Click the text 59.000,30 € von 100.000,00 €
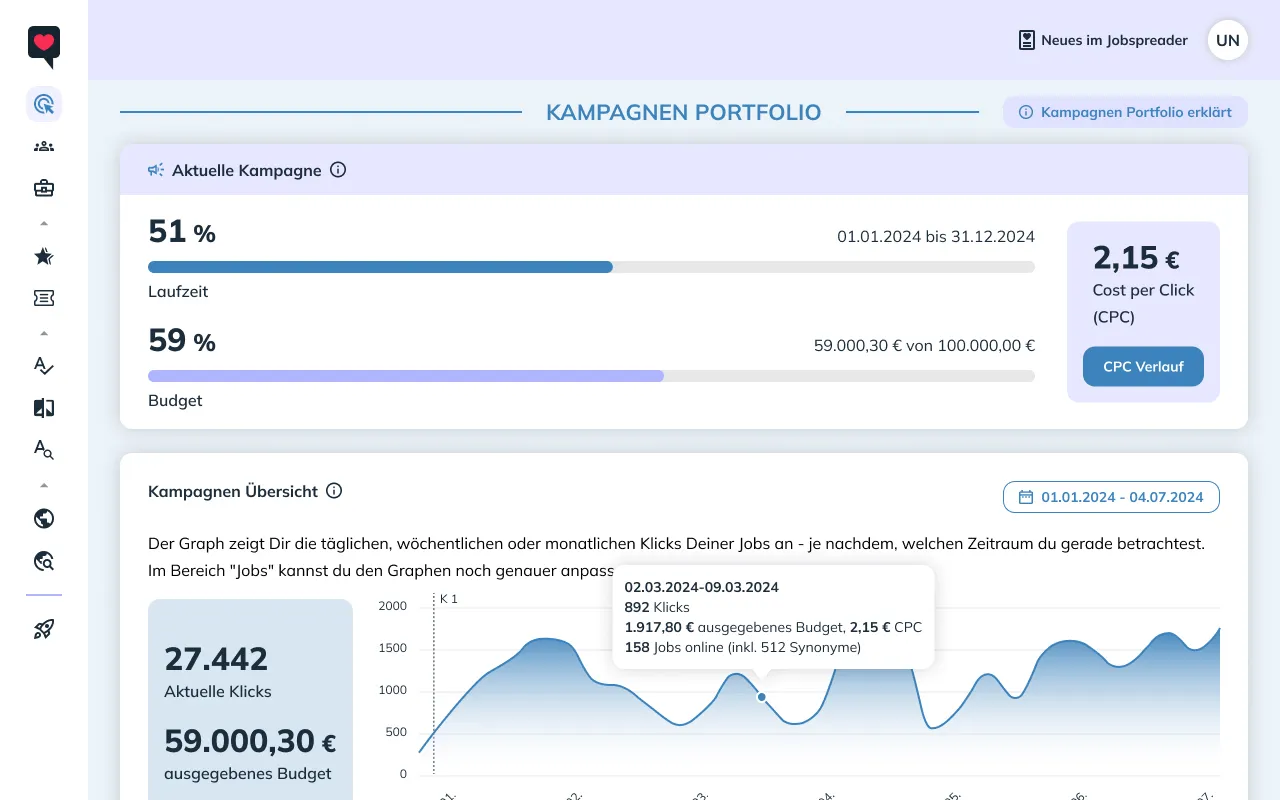Image resolution: width=1280 pixels, height=800 pixels. pyautogui.click(x=924, y=345)
